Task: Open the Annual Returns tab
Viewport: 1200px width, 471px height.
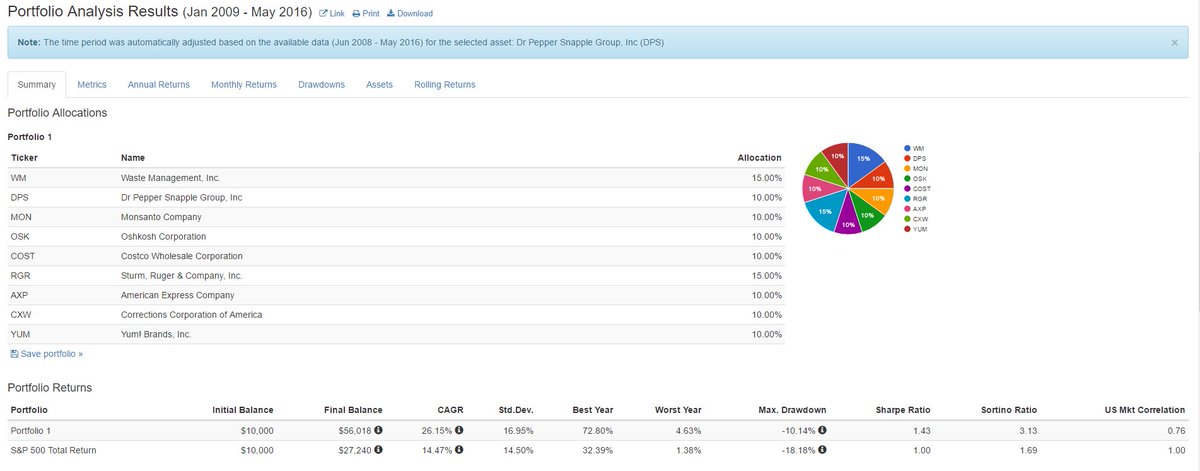Action: (159, 85)
